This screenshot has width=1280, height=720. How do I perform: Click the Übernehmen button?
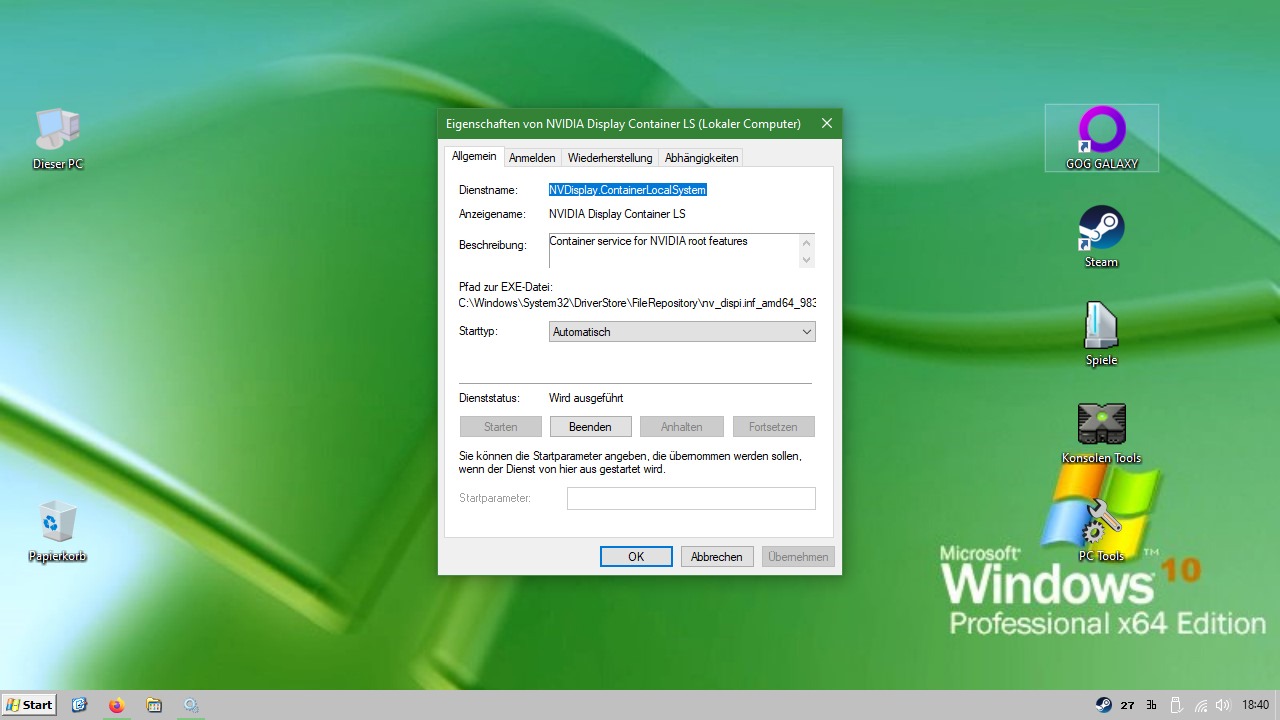[798, 557]
